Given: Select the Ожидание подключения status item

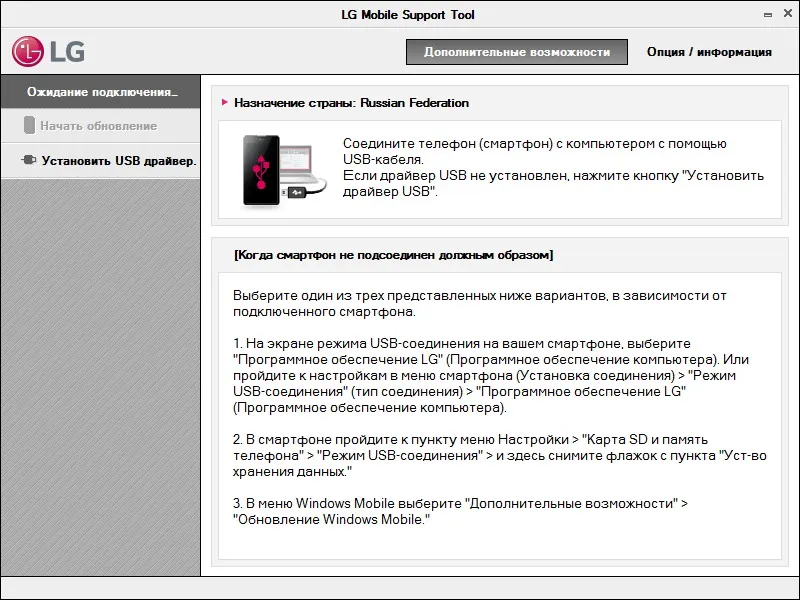Looking at the screenshot, I should click(101, 92).
